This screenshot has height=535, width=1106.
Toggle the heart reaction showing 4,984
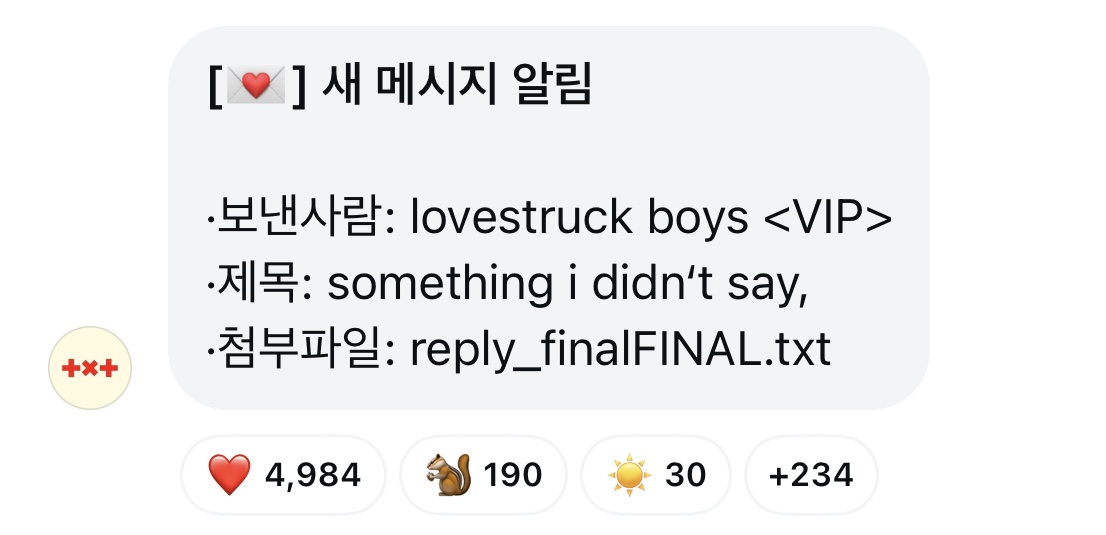point(283,475)
